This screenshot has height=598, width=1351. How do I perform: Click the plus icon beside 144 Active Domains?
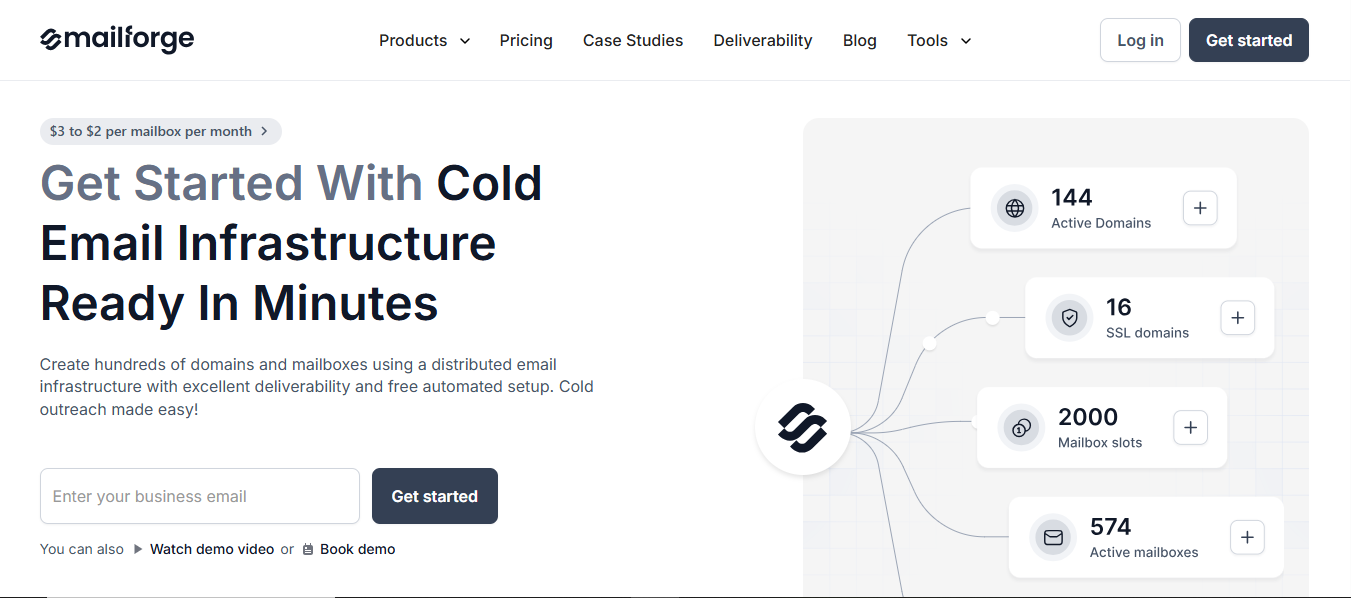(x=1200, y=208)
